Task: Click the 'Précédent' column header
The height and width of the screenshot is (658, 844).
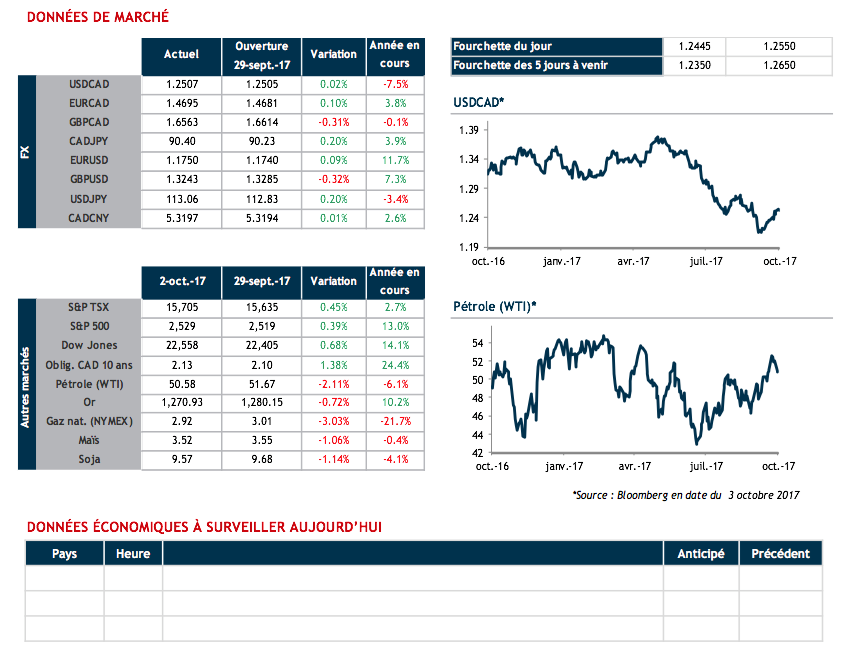Action: [781, 553]
